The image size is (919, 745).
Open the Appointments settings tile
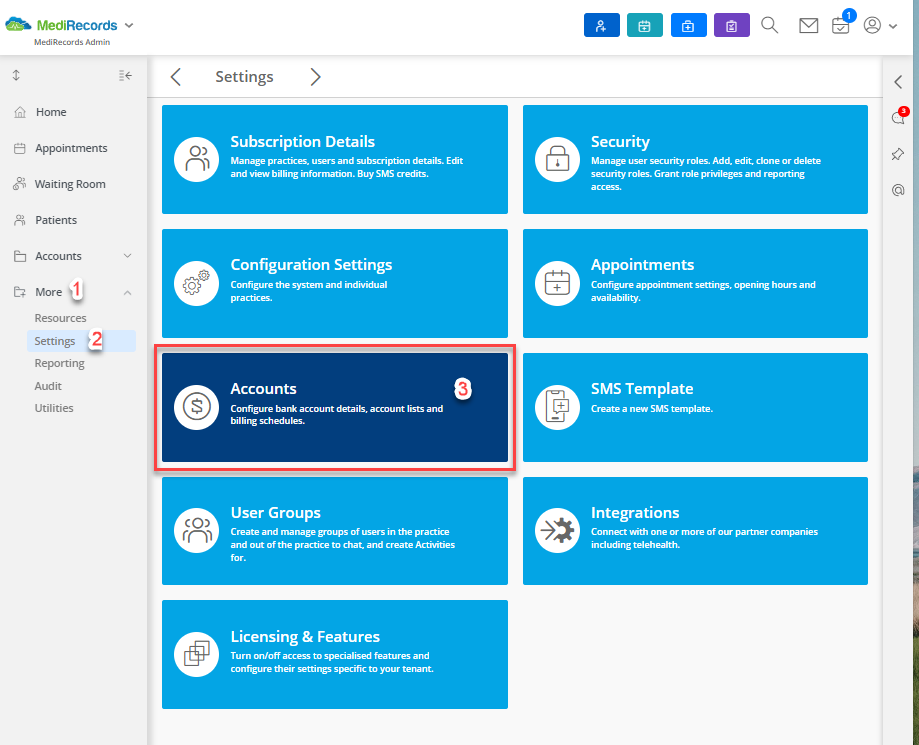click(x=695, y=283)
